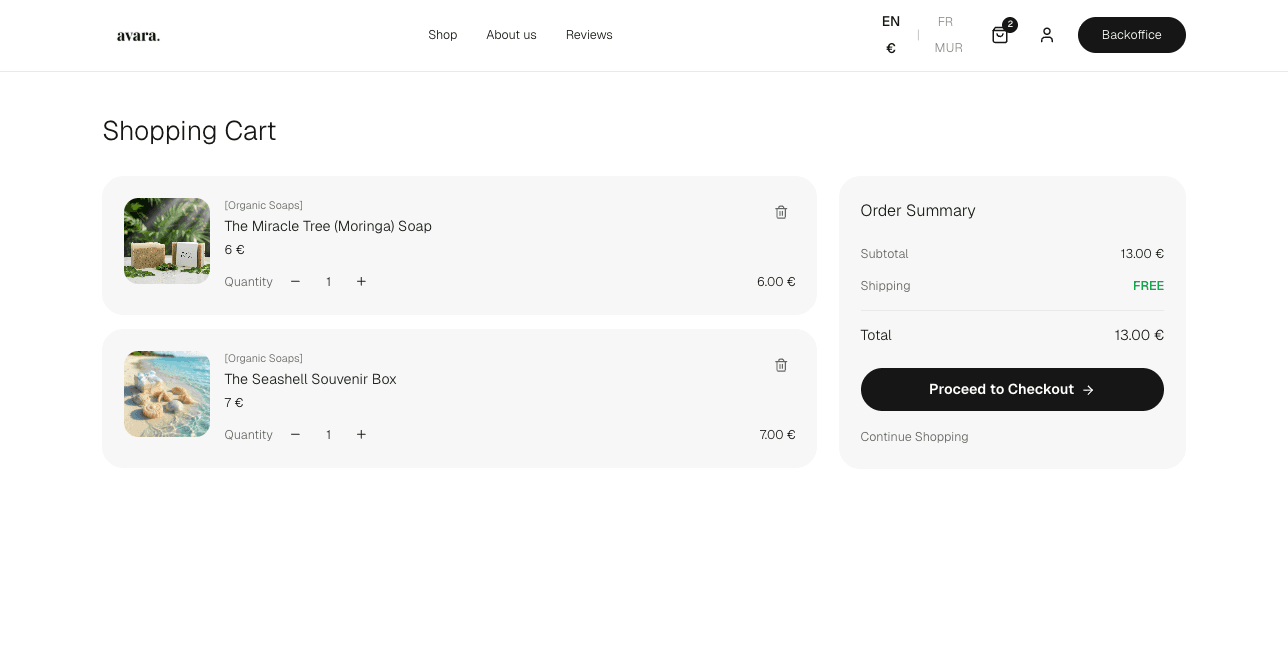The height and width of the screenshot is (646, 1288).
Task: Decrease Moringa Soap quantity with minus icon
Action: point(295,281)
